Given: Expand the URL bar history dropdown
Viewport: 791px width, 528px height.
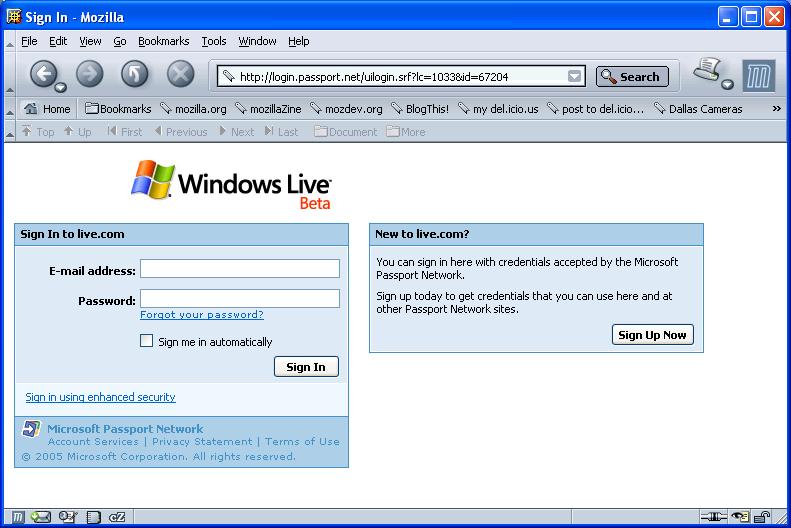Looking at the screenshot, I should 574,76.
